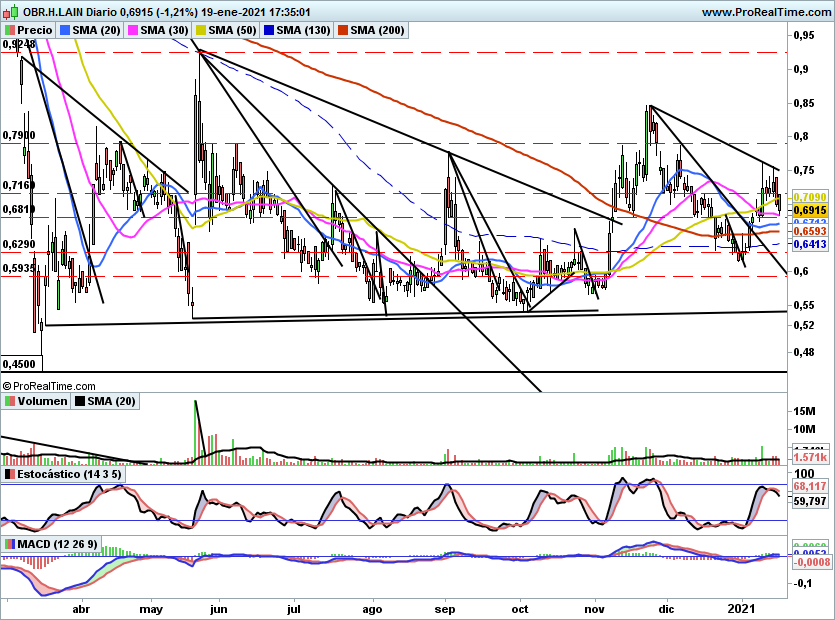Select the Precio legend label

(35, 30)
